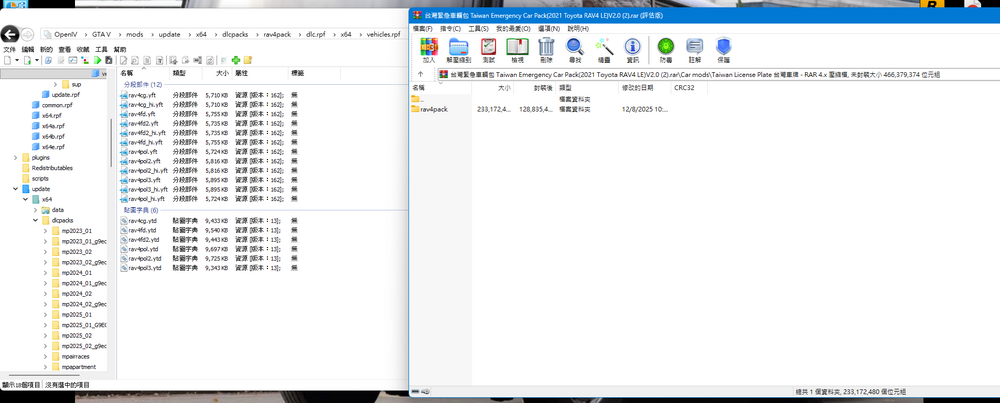Click OpenIV's back arrow button
1000x403 pixels.
pos(10,34)
